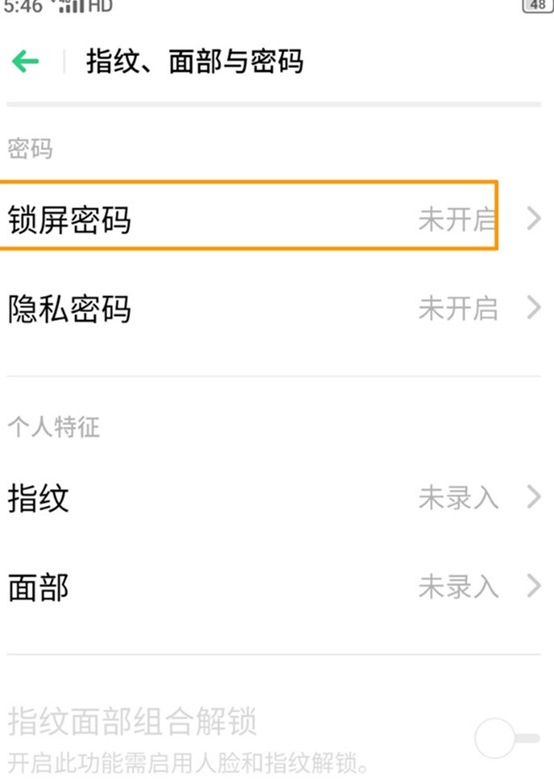
Task: Tap the signal strength icon
Action: 71,6
